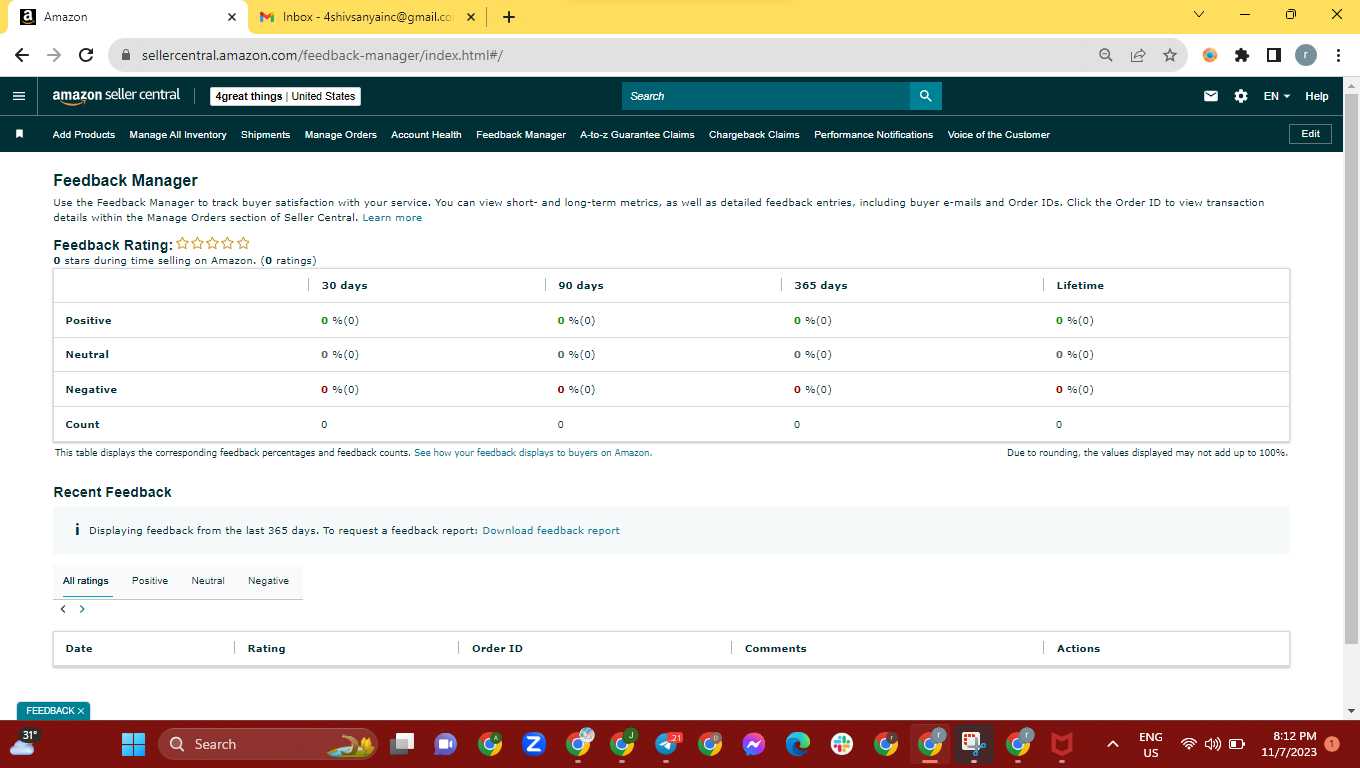
Task: Open Telegram from the taskbar
Action: pyautogui.click(x=666, y=744)
